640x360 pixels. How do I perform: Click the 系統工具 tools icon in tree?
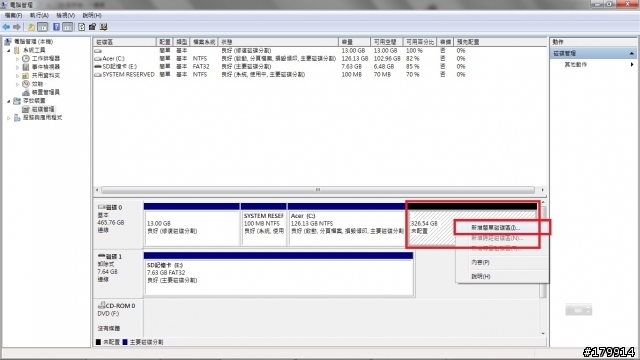[x=17, y=50]
